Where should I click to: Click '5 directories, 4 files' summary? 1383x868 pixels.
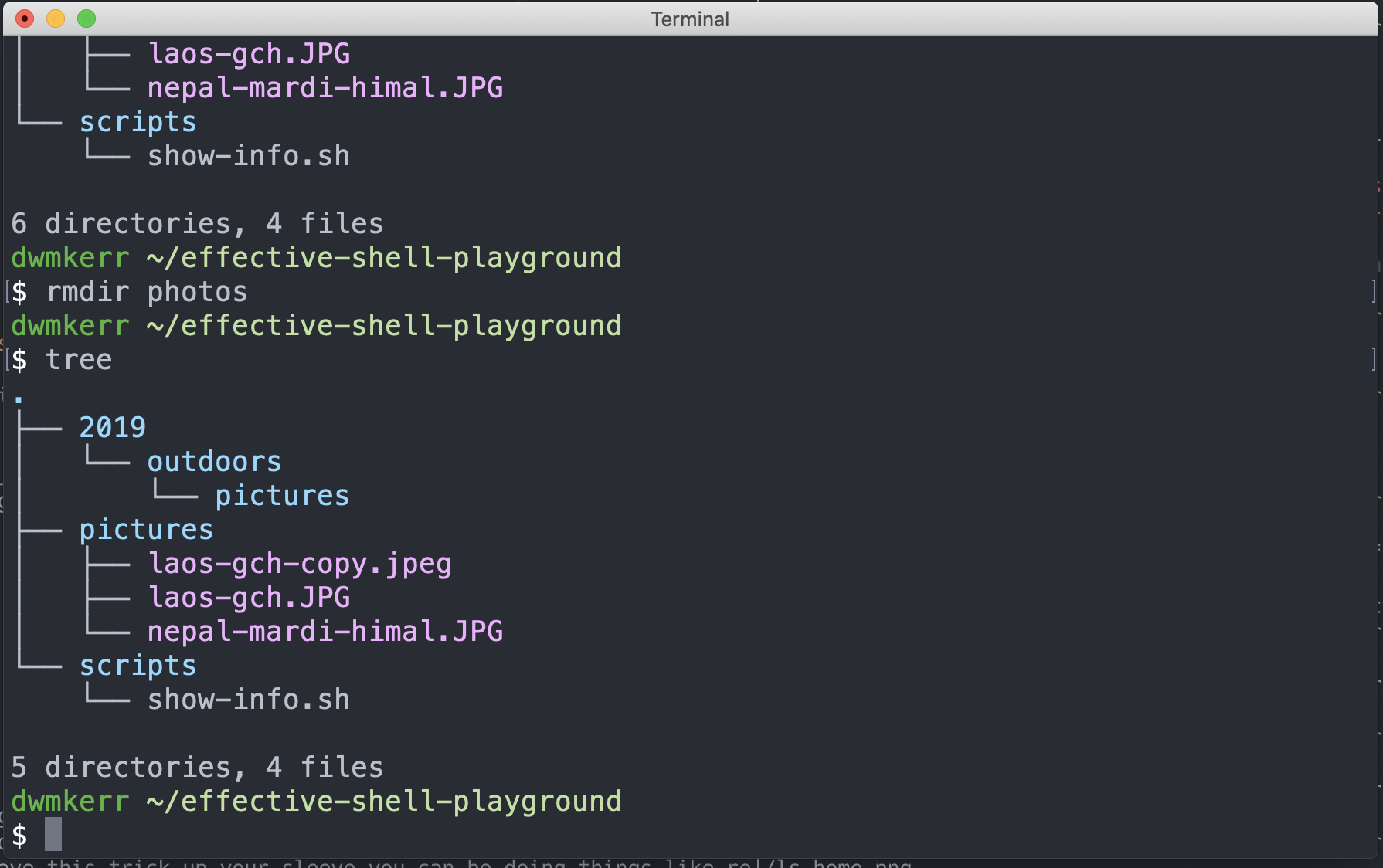(x=197, y=767)
